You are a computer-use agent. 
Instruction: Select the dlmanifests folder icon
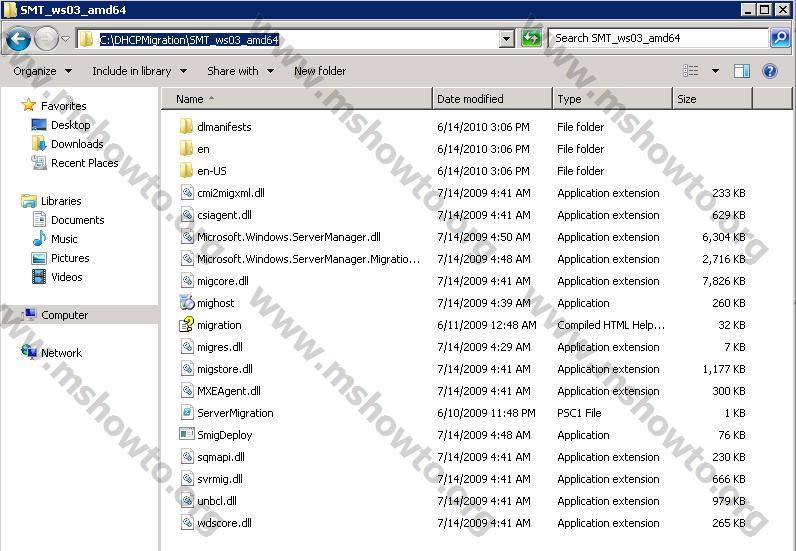186,126
